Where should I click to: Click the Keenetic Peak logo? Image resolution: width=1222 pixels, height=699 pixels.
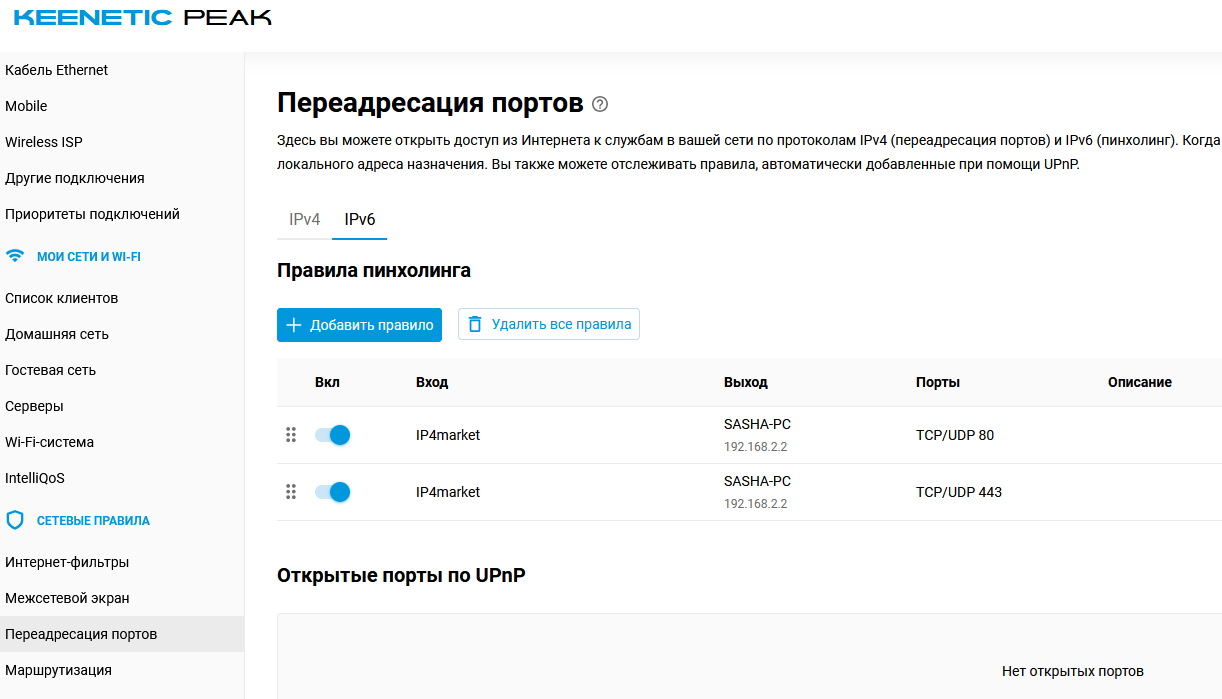(x=142, y=18)
